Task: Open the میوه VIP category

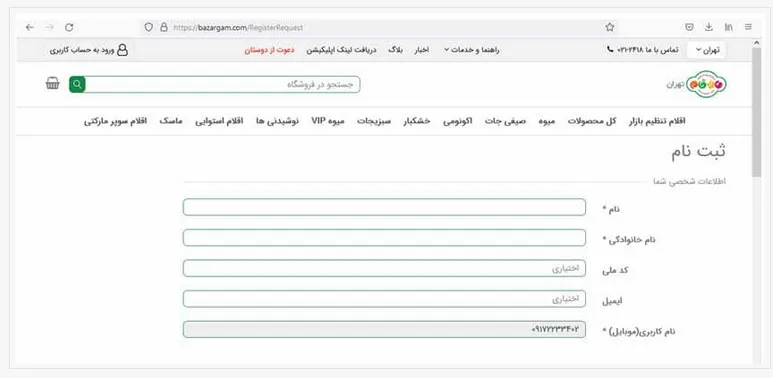Action: (328, 121)
